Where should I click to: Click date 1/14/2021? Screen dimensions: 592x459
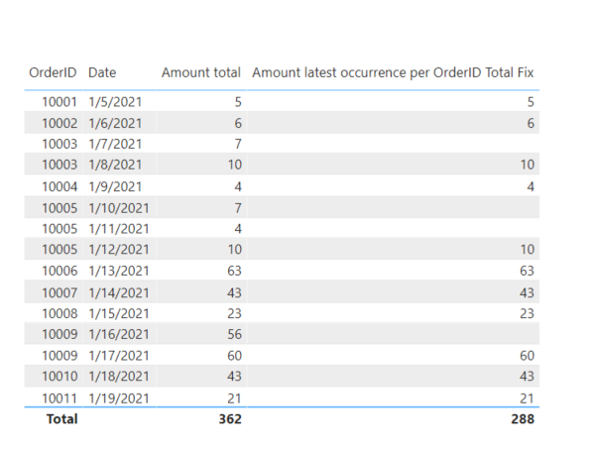(x=119, y=293)
